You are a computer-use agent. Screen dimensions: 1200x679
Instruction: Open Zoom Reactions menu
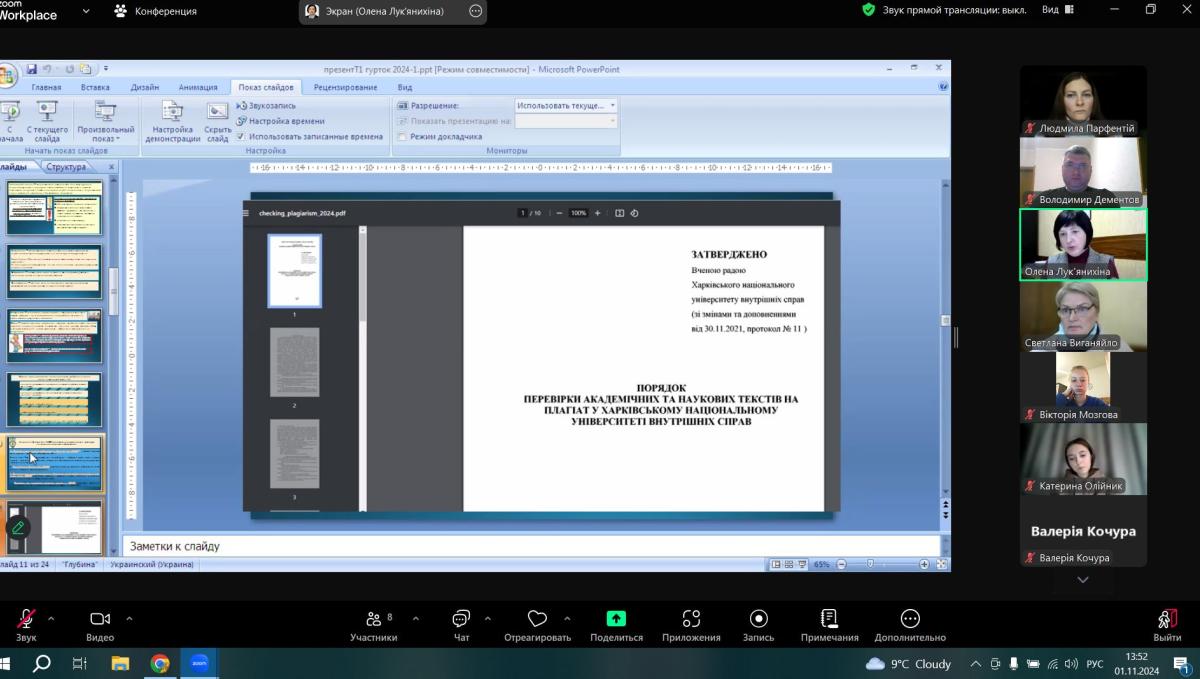(537, 619)
